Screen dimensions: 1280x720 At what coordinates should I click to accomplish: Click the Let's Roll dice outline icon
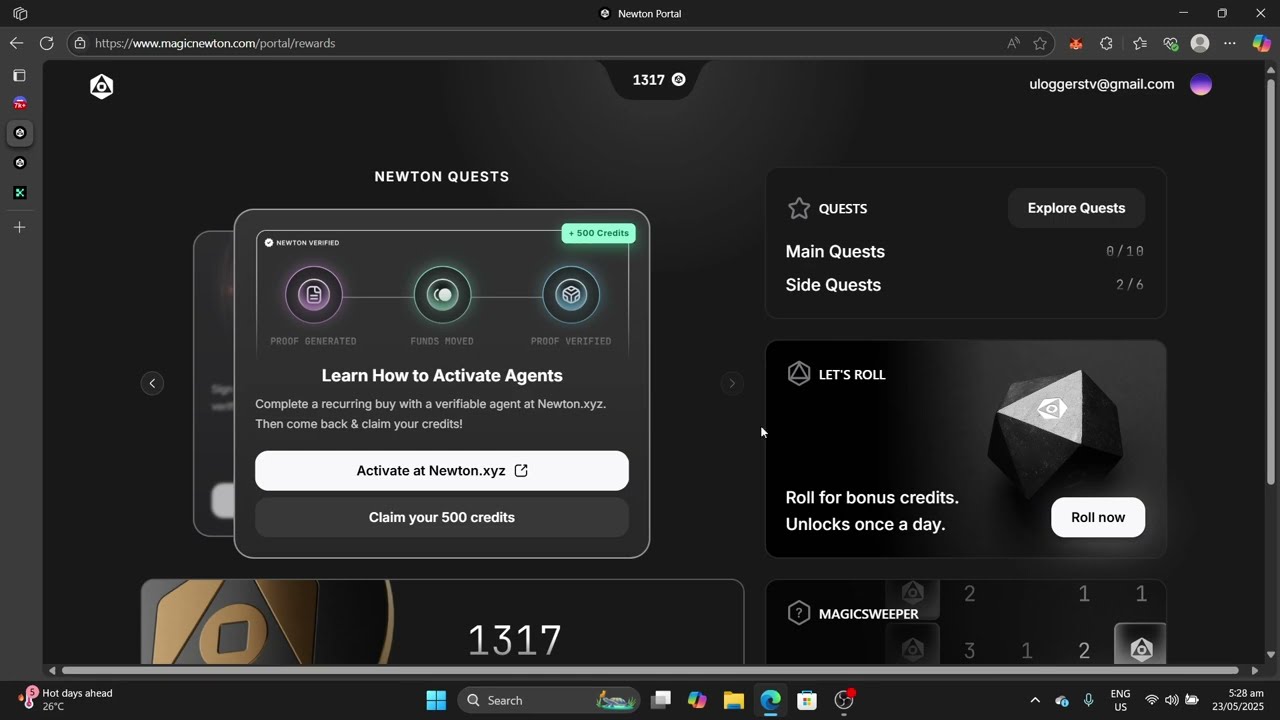click(799, 374)
